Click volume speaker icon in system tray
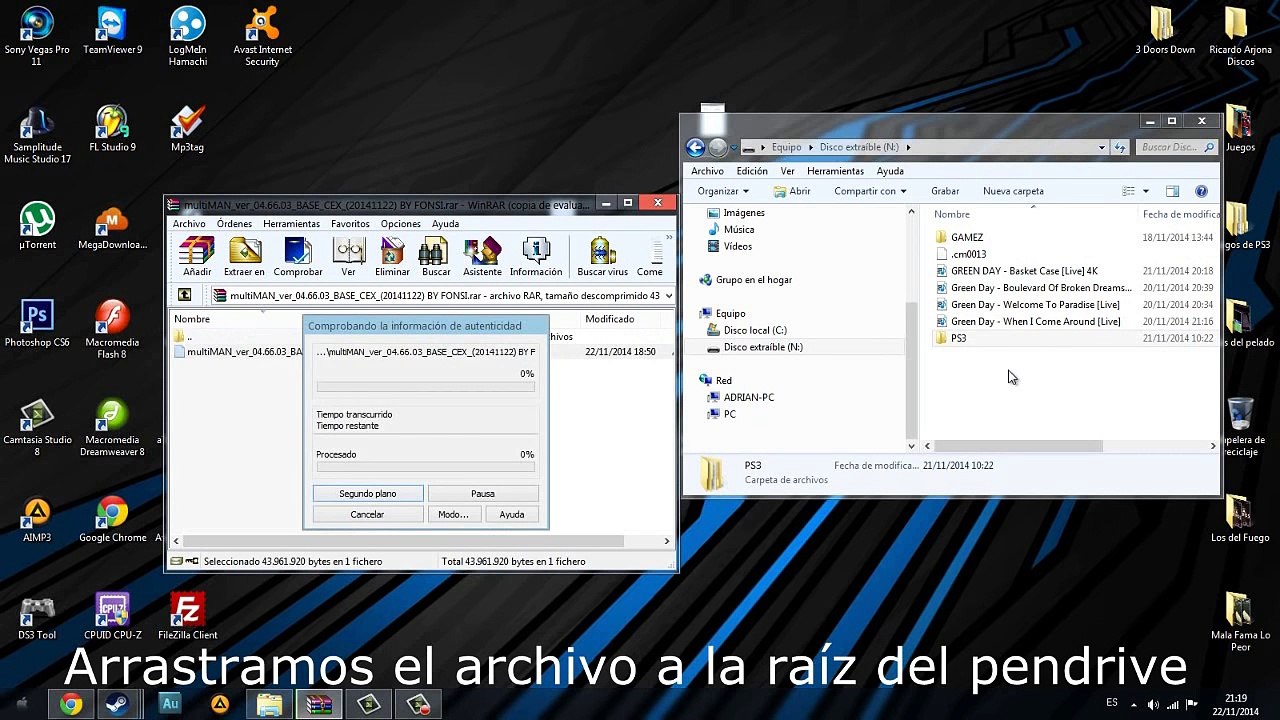 click(1153, 704)
